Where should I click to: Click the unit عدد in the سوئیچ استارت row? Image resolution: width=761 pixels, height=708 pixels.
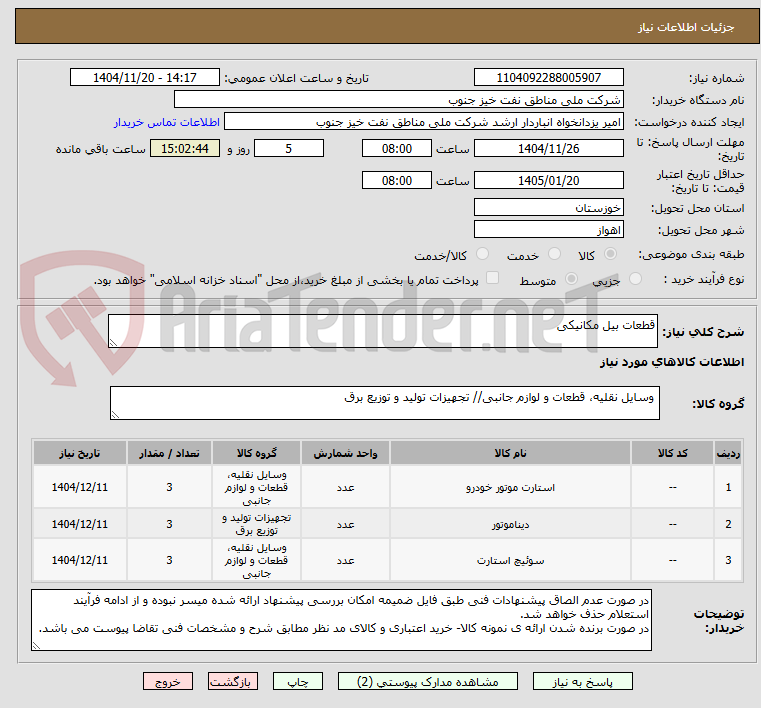[x=345, y=561]
